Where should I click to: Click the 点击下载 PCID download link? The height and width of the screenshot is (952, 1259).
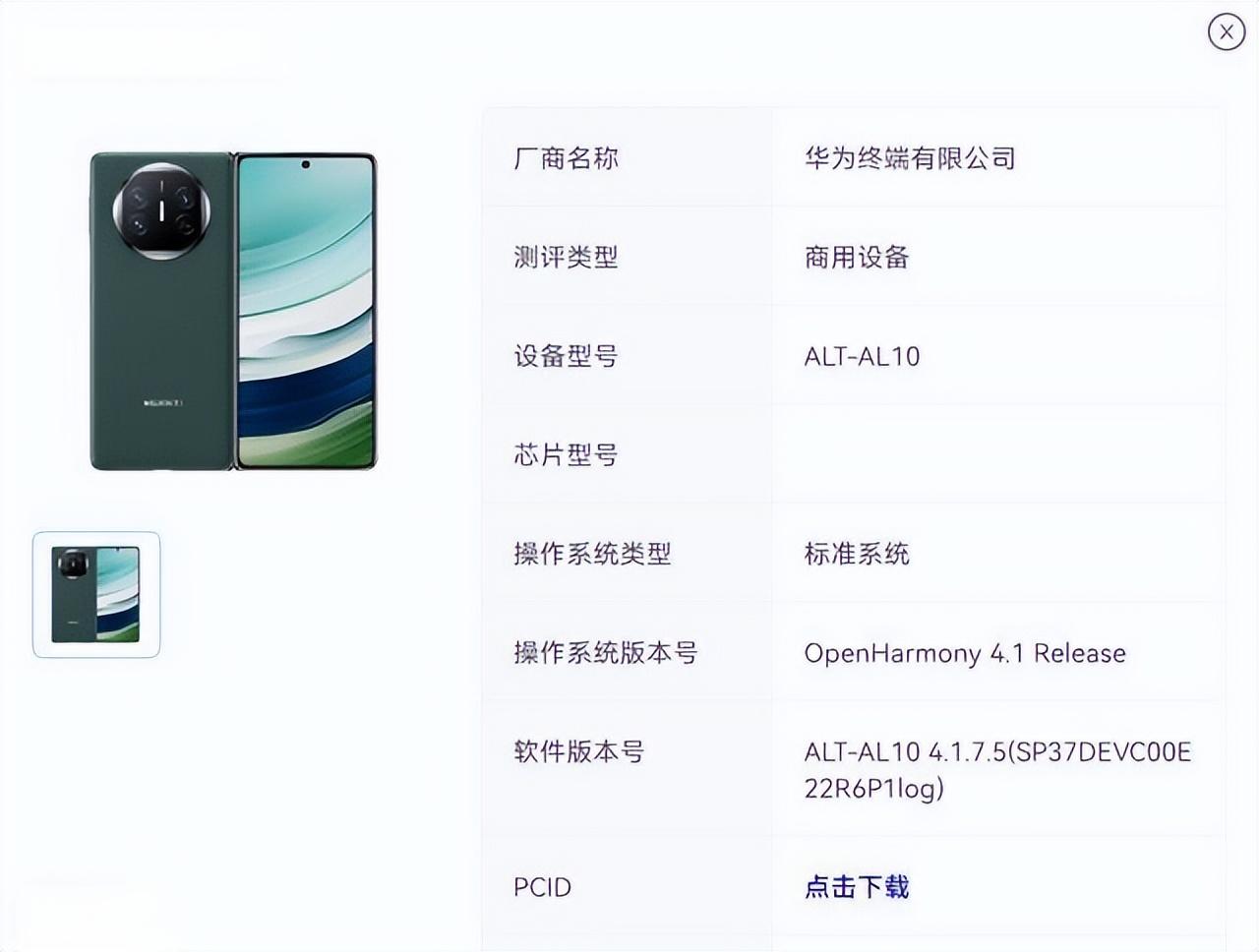click(856, 887)
